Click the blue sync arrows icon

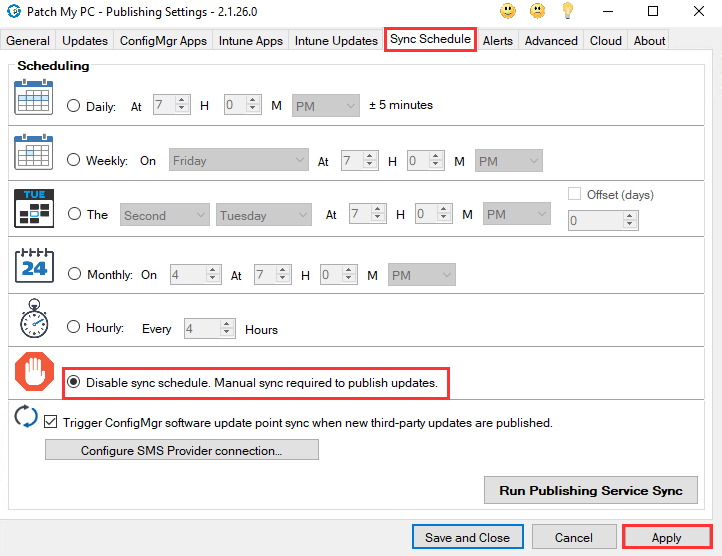[x=26, y=416]
